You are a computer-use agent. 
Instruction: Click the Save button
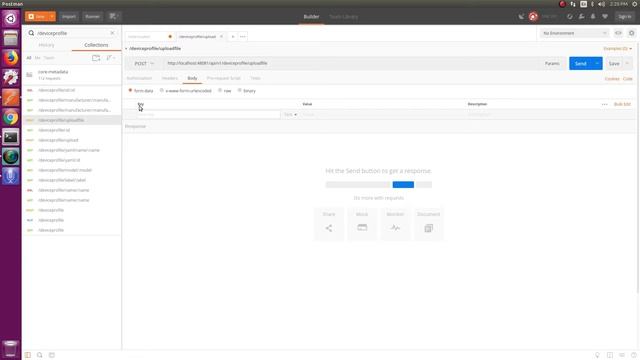614,64
